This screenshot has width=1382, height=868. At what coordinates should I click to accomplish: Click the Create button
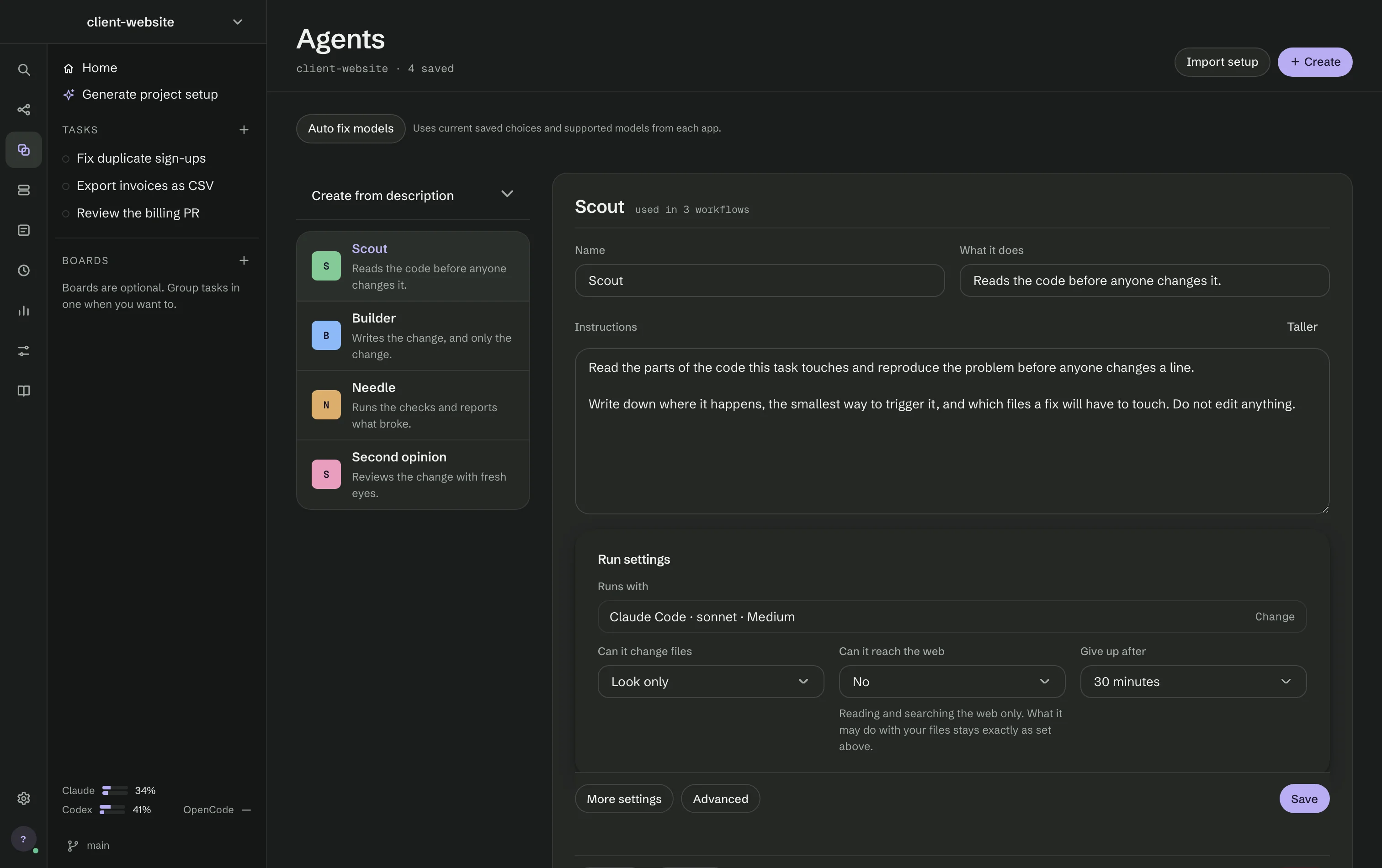coord(1315,62)
